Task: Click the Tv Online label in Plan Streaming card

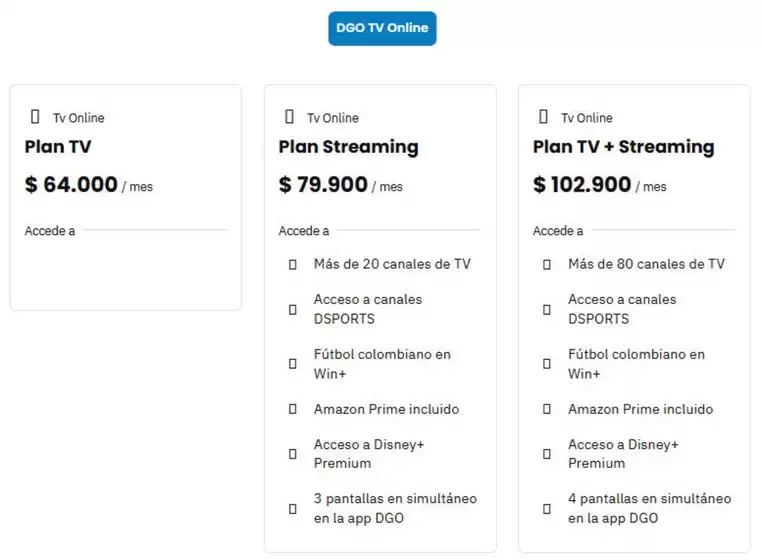Action: [x=333, y=118]
